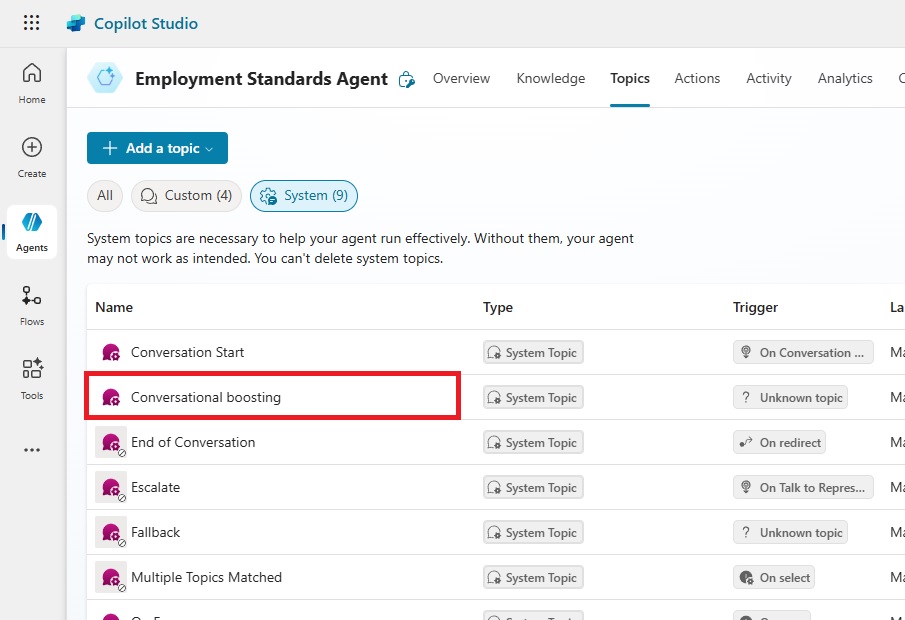Click the Fallback topic icon
The width and height of the screenshot is (905, 620).
110,532
